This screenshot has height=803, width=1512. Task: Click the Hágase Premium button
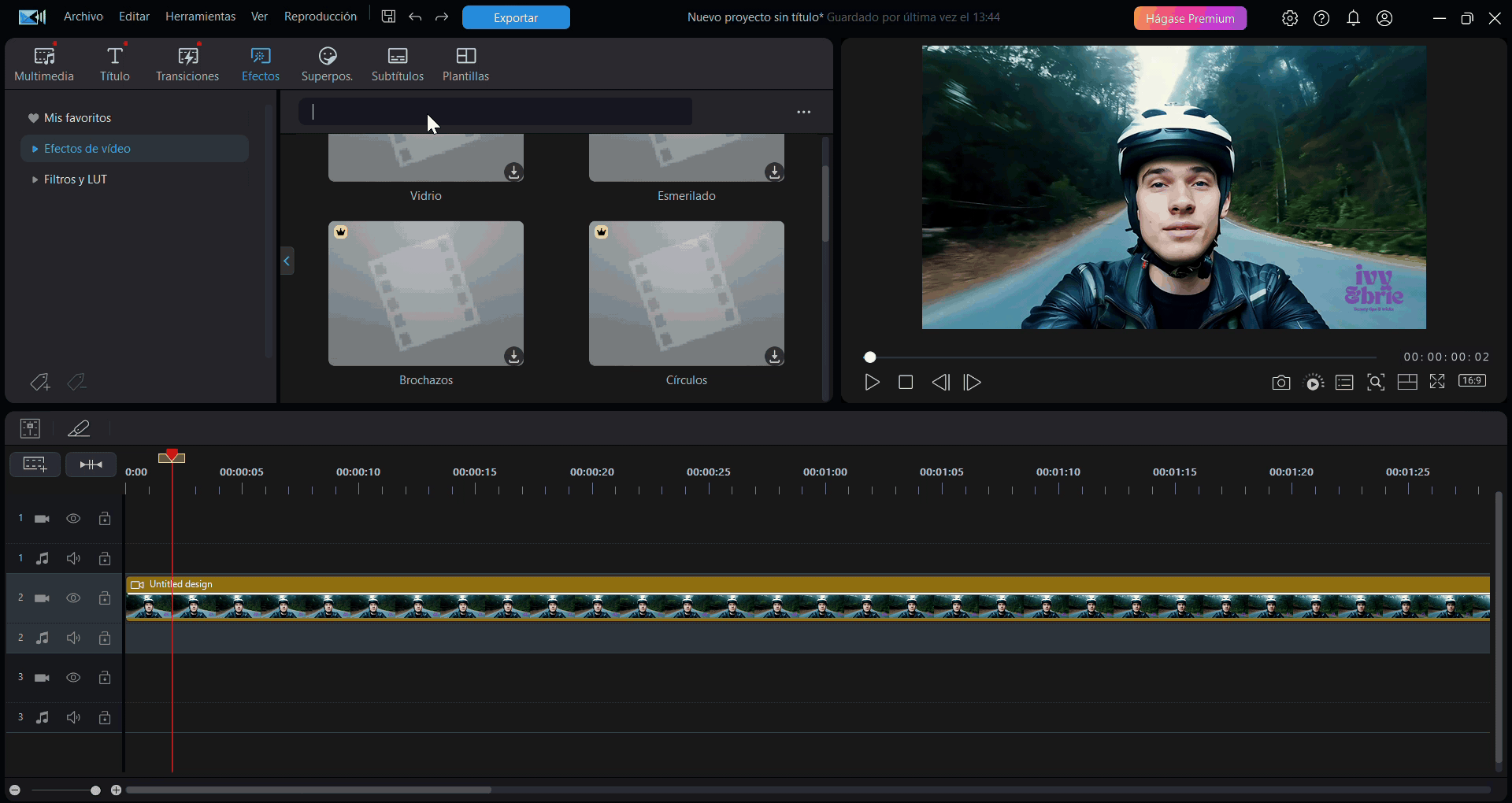pyautogui.click(x=1190, y=18)
